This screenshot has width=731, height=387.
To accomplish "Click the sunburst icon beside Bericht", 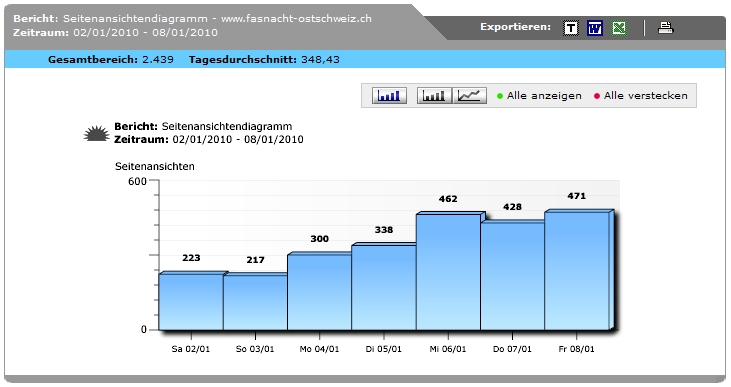I will (97, 133).
